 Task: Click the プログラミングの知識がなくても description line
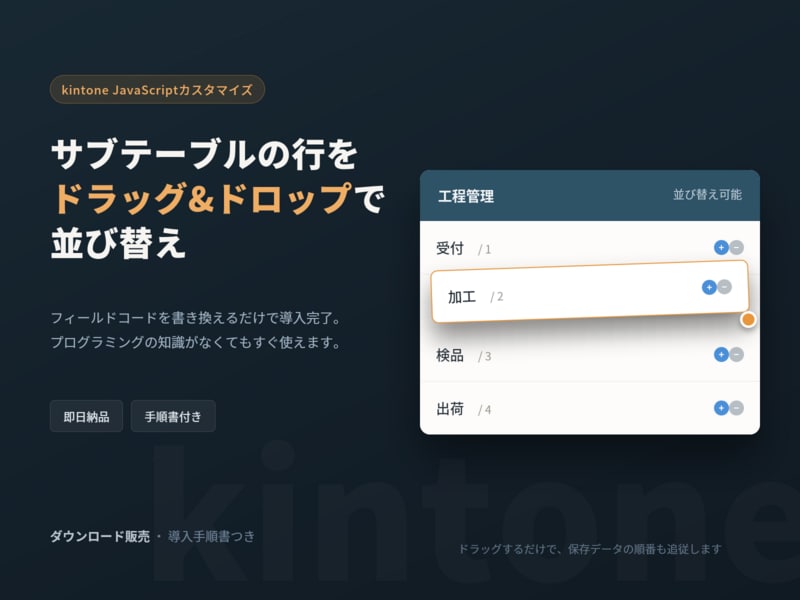[x=195, y=342]
